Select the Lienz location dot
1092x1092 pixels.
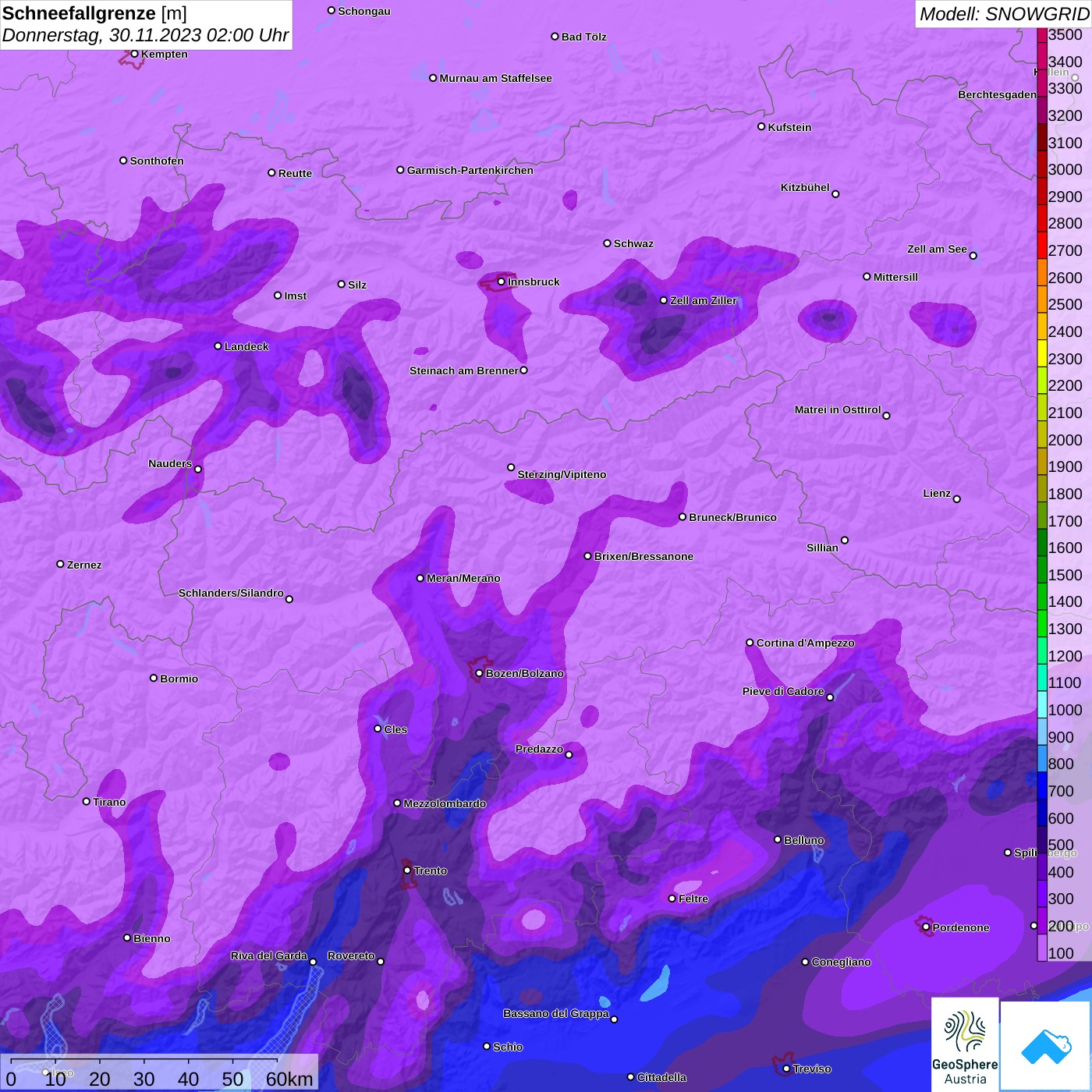pos(957,499)
